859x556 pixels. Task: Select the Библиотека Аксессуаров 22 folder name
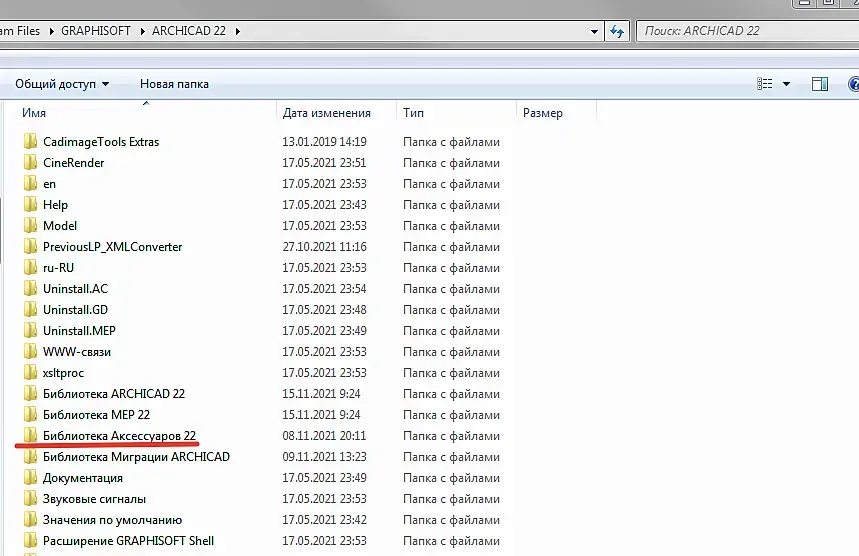tap(119, 436)
